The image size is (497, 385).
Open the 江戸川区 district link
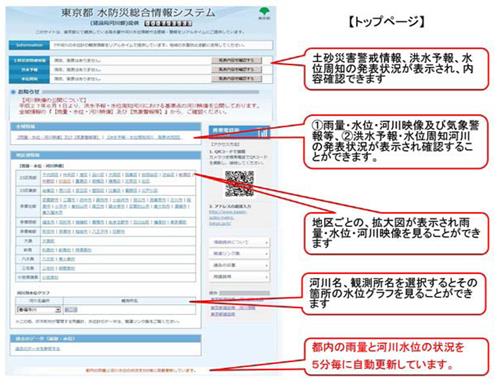click(150, 191)
